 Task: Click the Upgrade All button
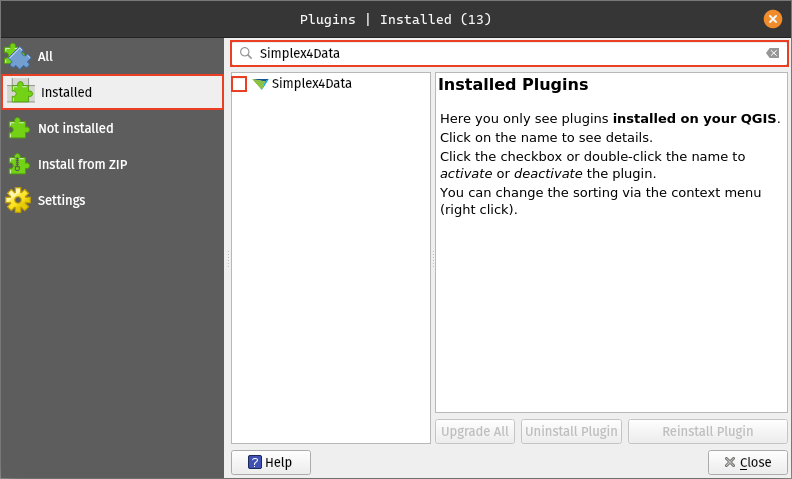[475, 432]
